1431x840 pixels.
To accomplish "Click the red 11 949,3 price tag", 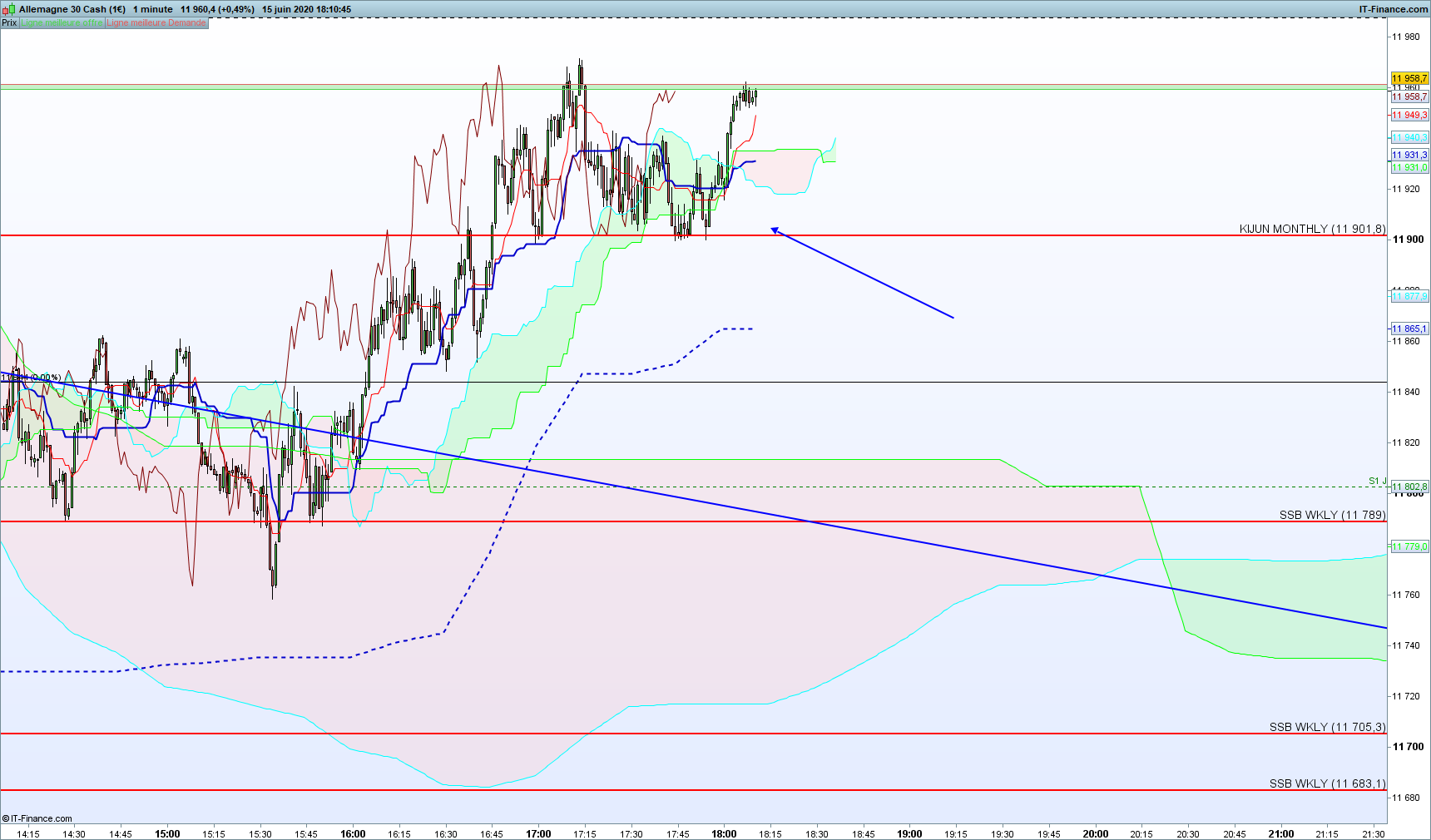I will click(1409, 115).
